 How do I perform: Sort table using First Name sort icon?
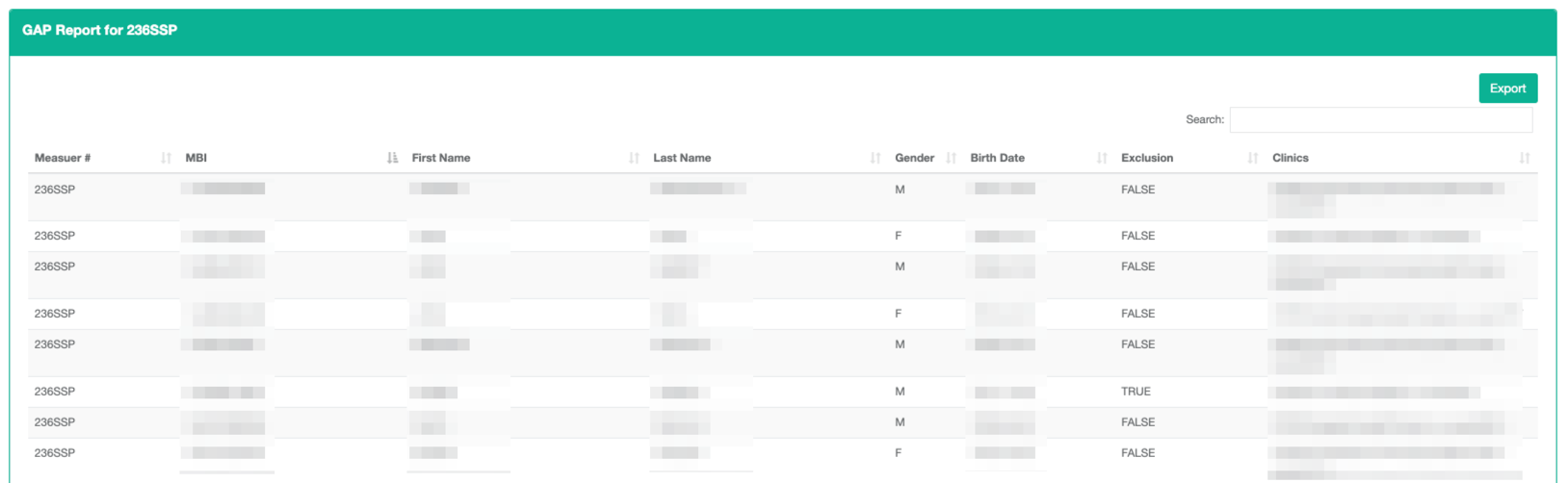634,158
